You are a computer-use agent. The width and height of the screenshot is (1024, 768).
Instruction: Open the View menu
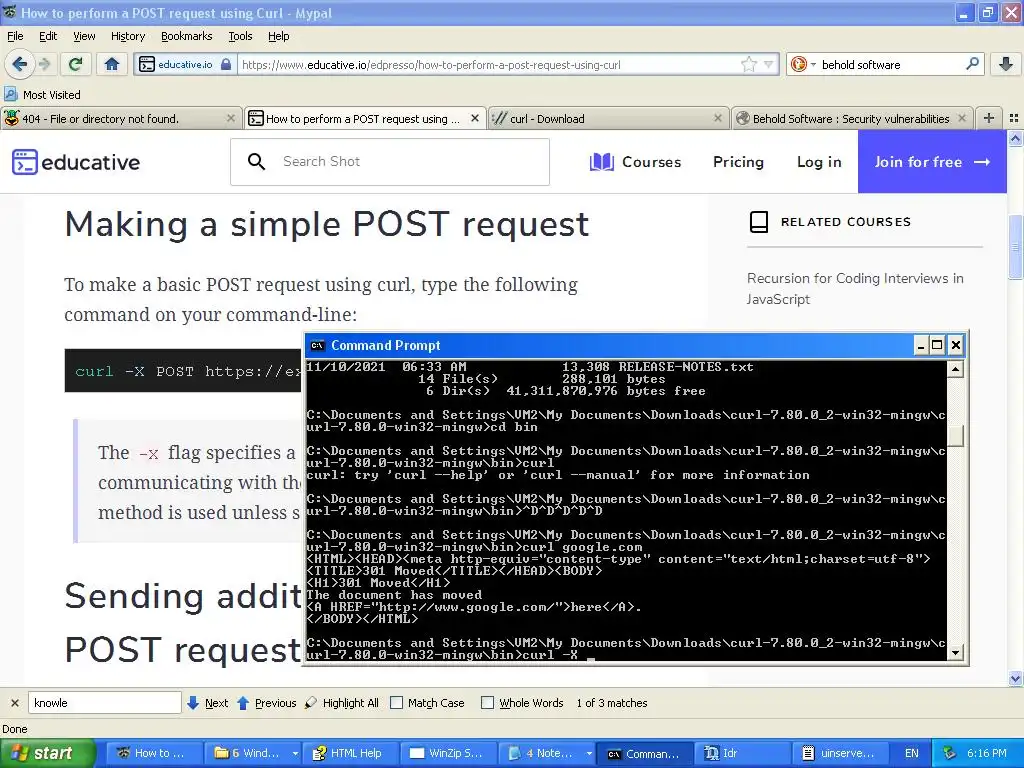84,36
